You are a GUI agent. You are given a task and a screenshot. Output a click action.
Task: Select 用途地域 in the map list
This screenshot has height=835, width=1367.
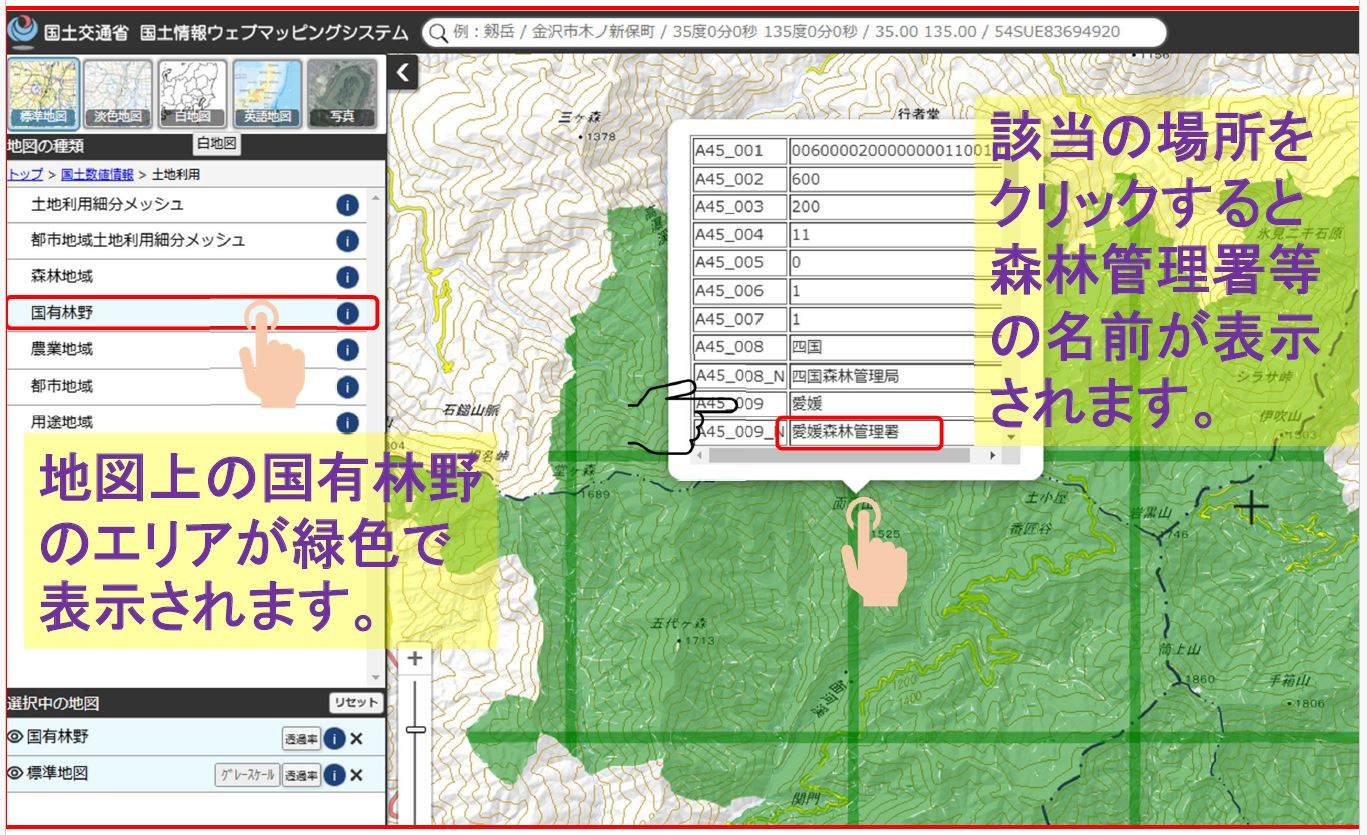coord(186,422)
